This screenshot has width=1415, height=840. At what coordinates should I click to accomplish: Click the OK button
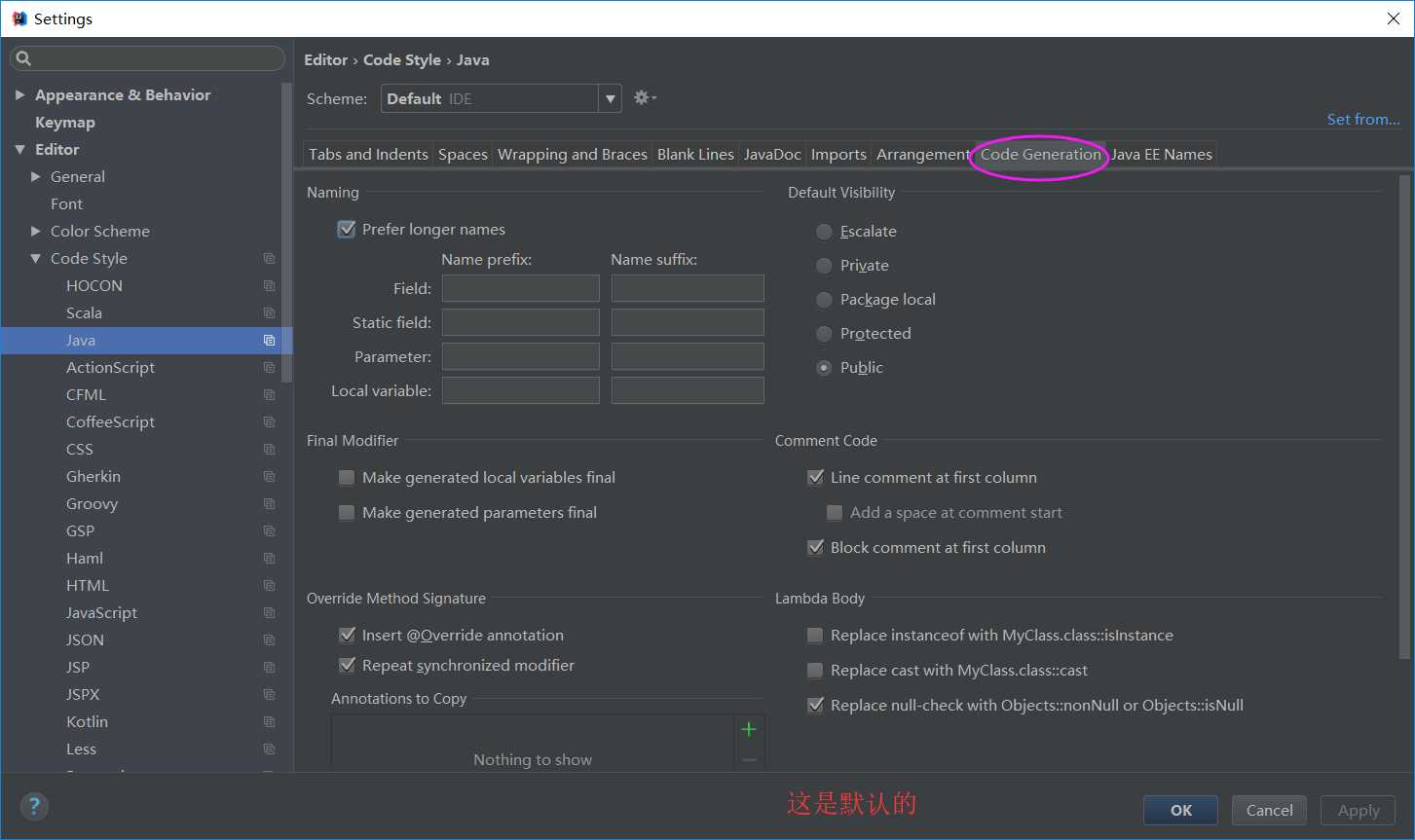point(1180,810)
